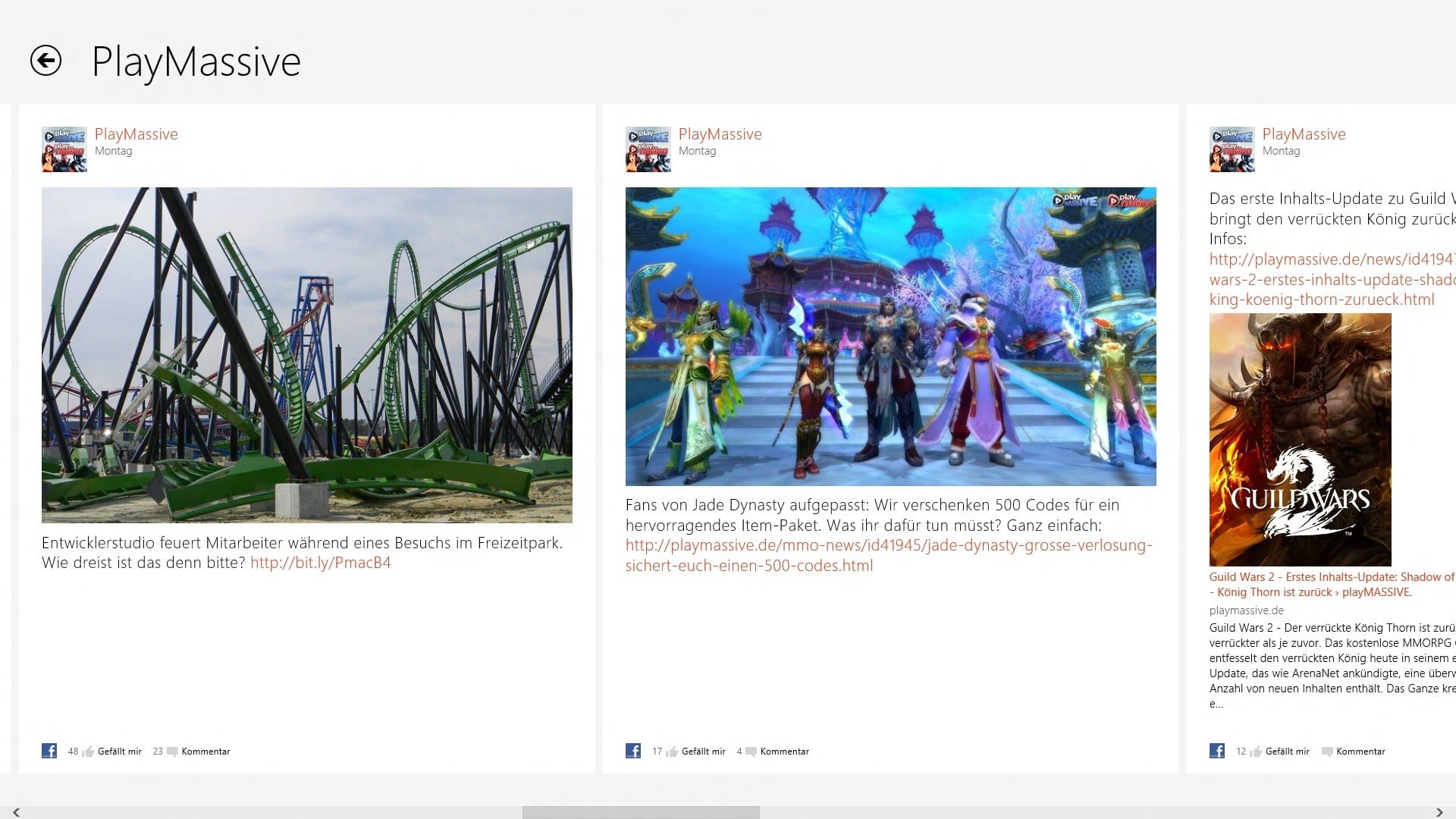1456x819 pixels.
Task: Click Facebook icon under roller coaster post
Action: [x=49, y=751]
